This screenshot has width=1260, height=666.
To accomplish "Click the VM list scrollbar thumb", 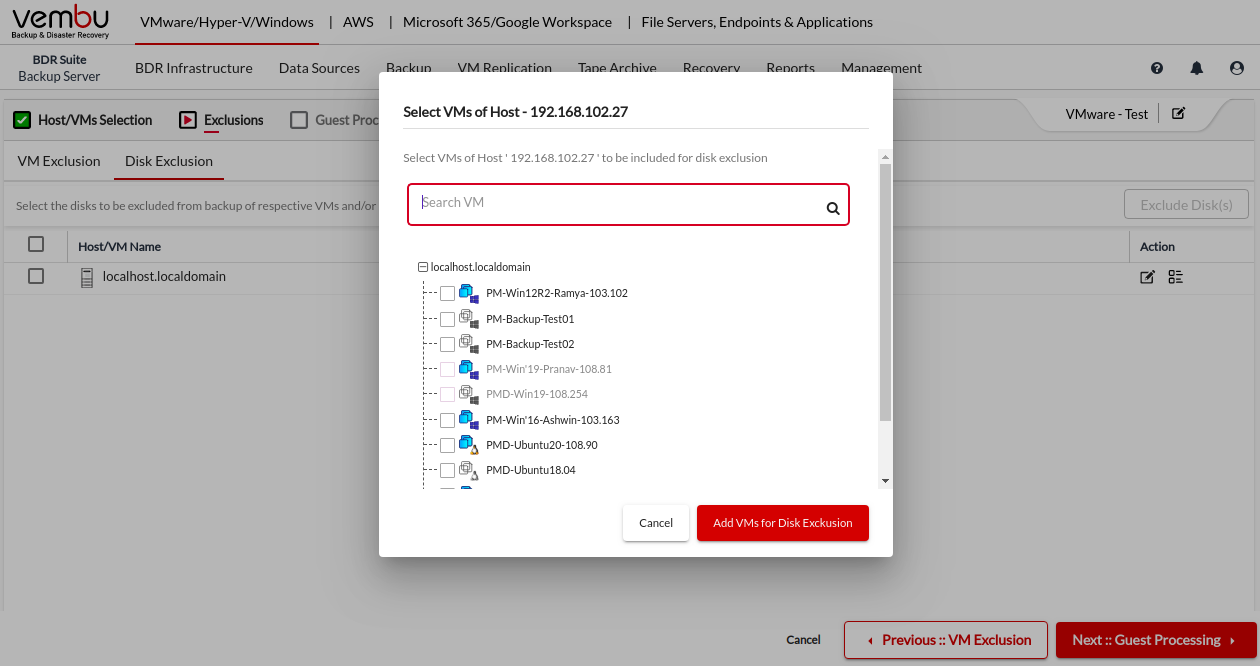I will pyautogui.click(x=884, y=290).
